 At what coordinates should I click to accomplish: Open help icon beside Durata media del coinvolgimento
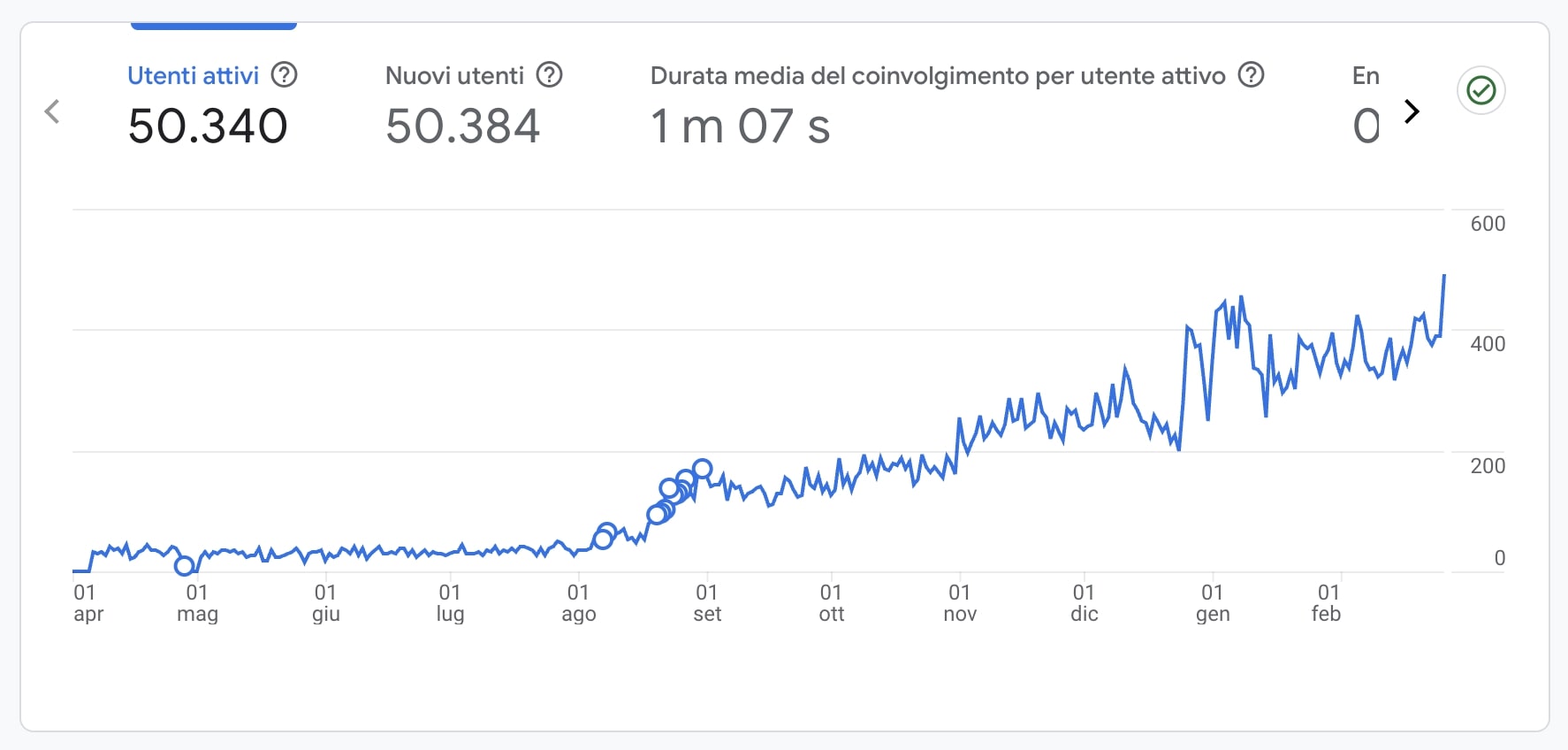point(1251,75)
